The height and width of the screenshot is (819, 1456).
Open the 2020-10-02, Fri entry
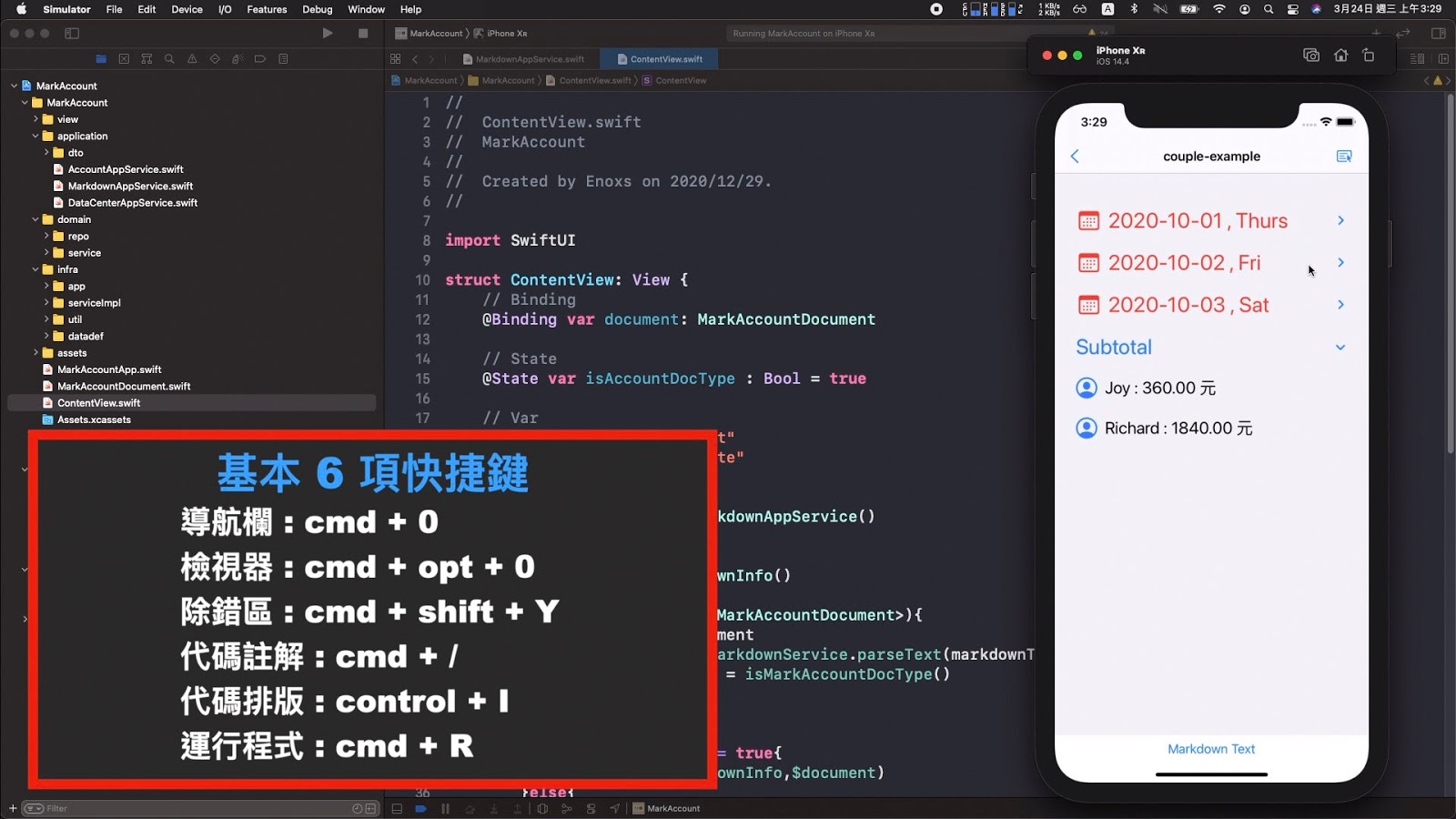pyautogui.click(x=1211, y=263)
